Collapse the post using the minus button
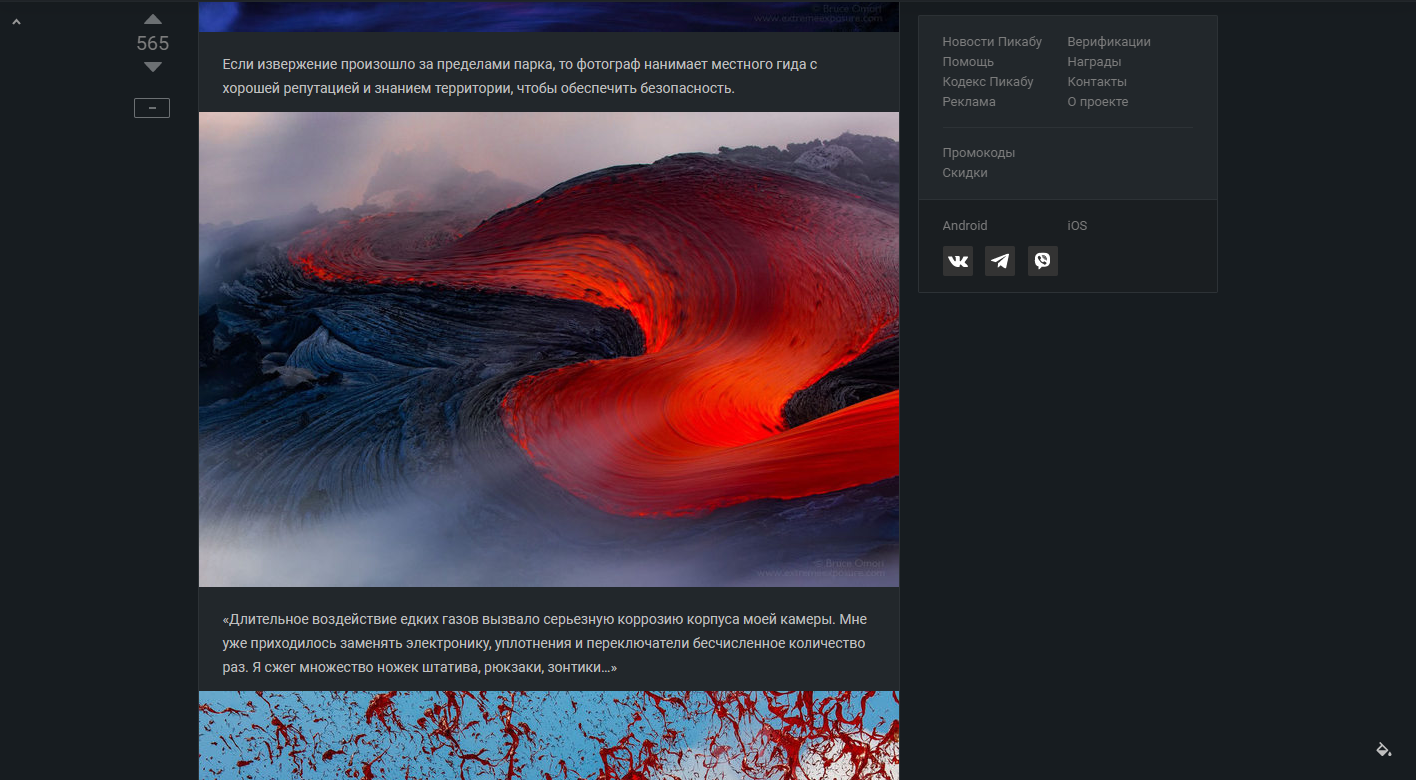The image size is (1416, 780). 152,108
